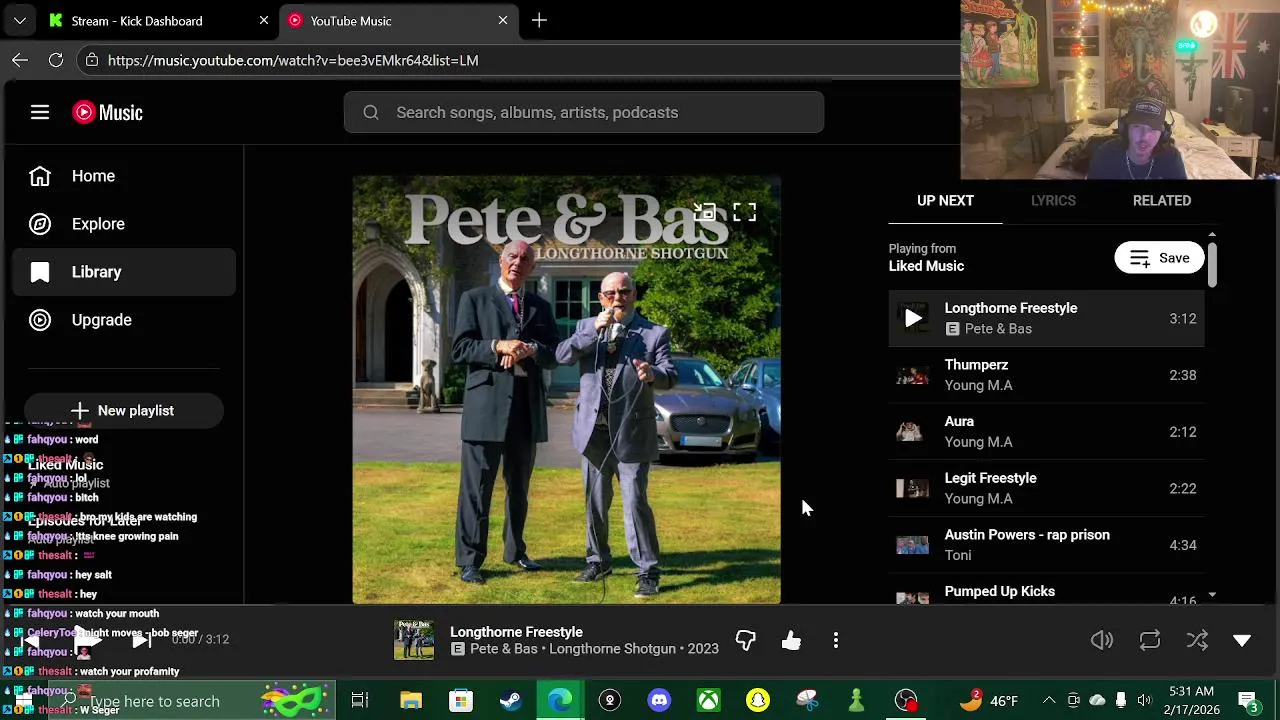Click the YouTube Music logo
This screenshot has height=720, width=1280.
107,112
